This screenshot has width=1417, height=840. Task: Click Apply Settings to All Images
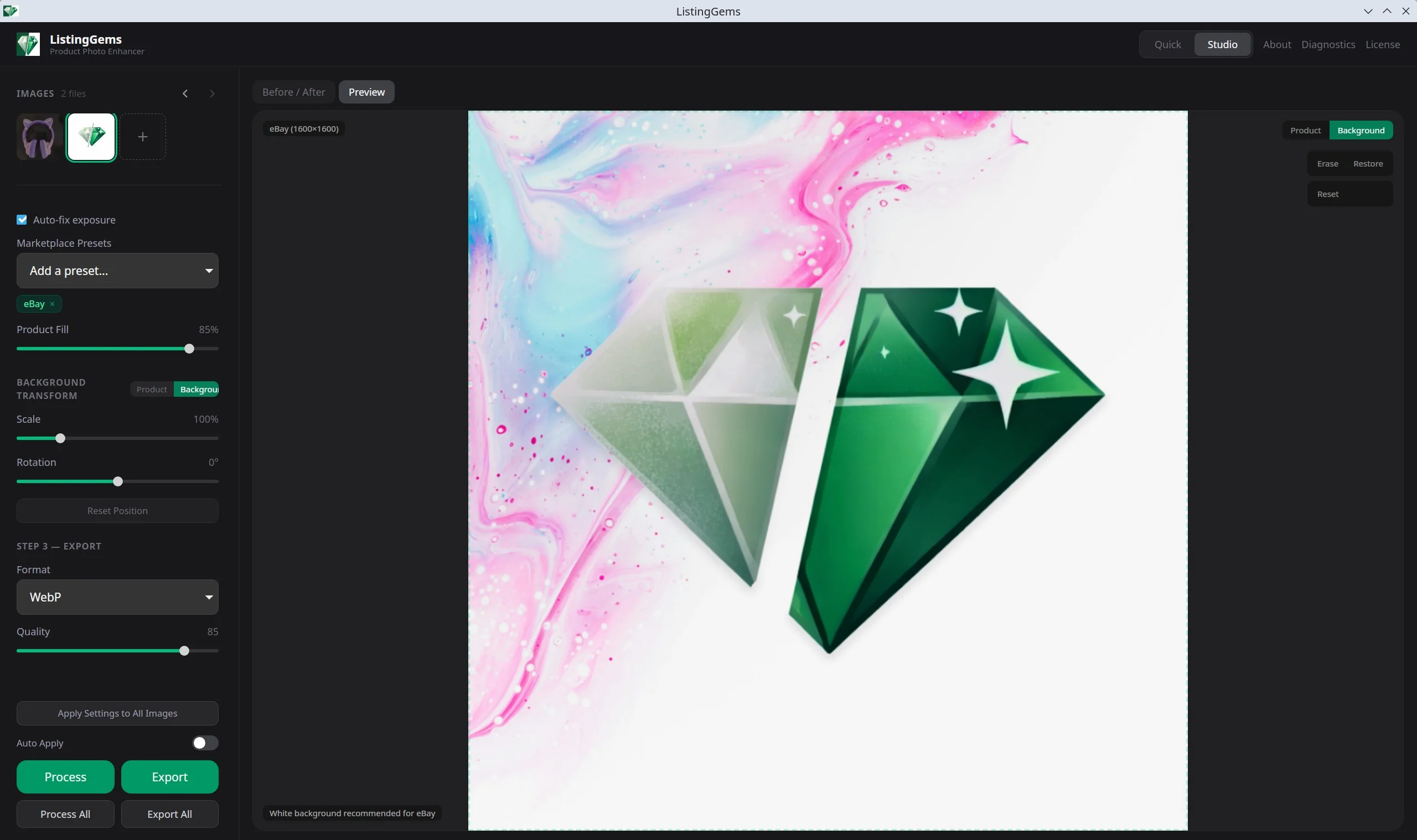pos(117,713)
